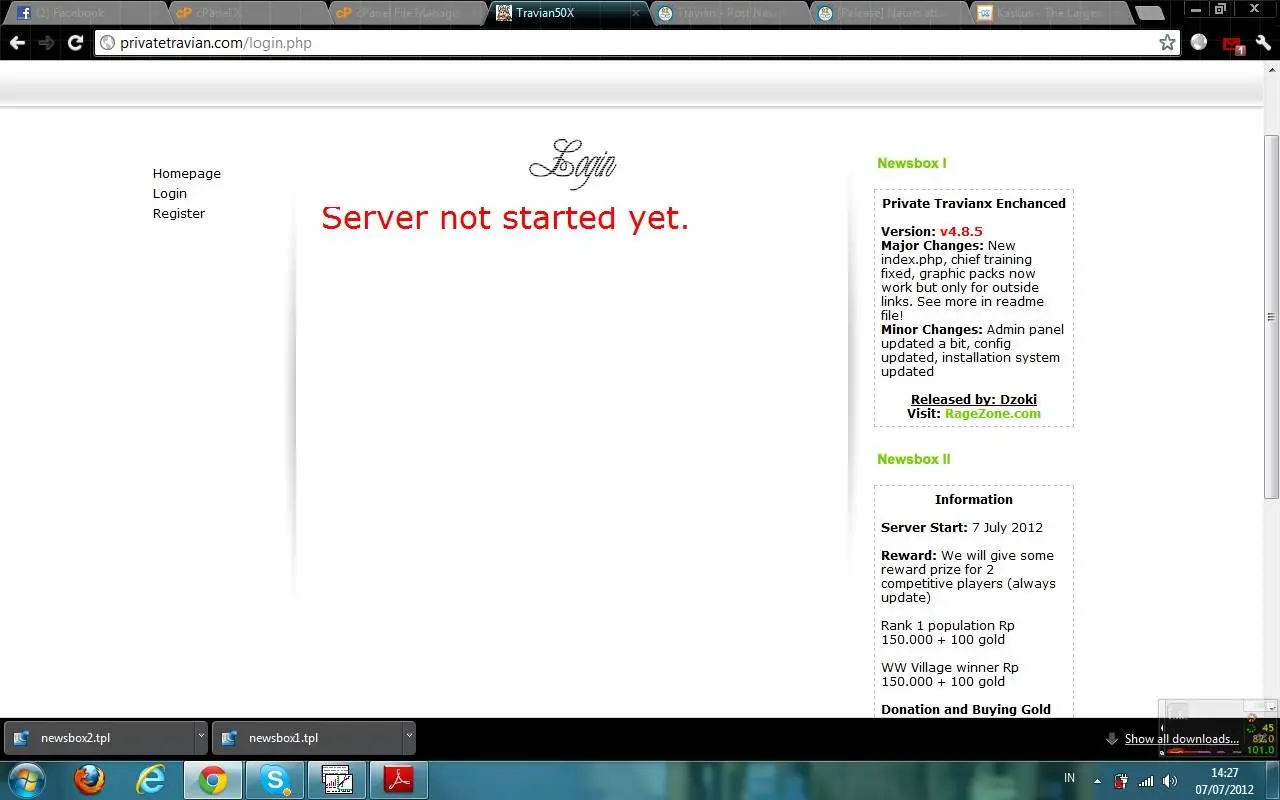Click the volume speaker tray icon
The height and width of the screenshot is (800, 1280).
[1170, 781]
